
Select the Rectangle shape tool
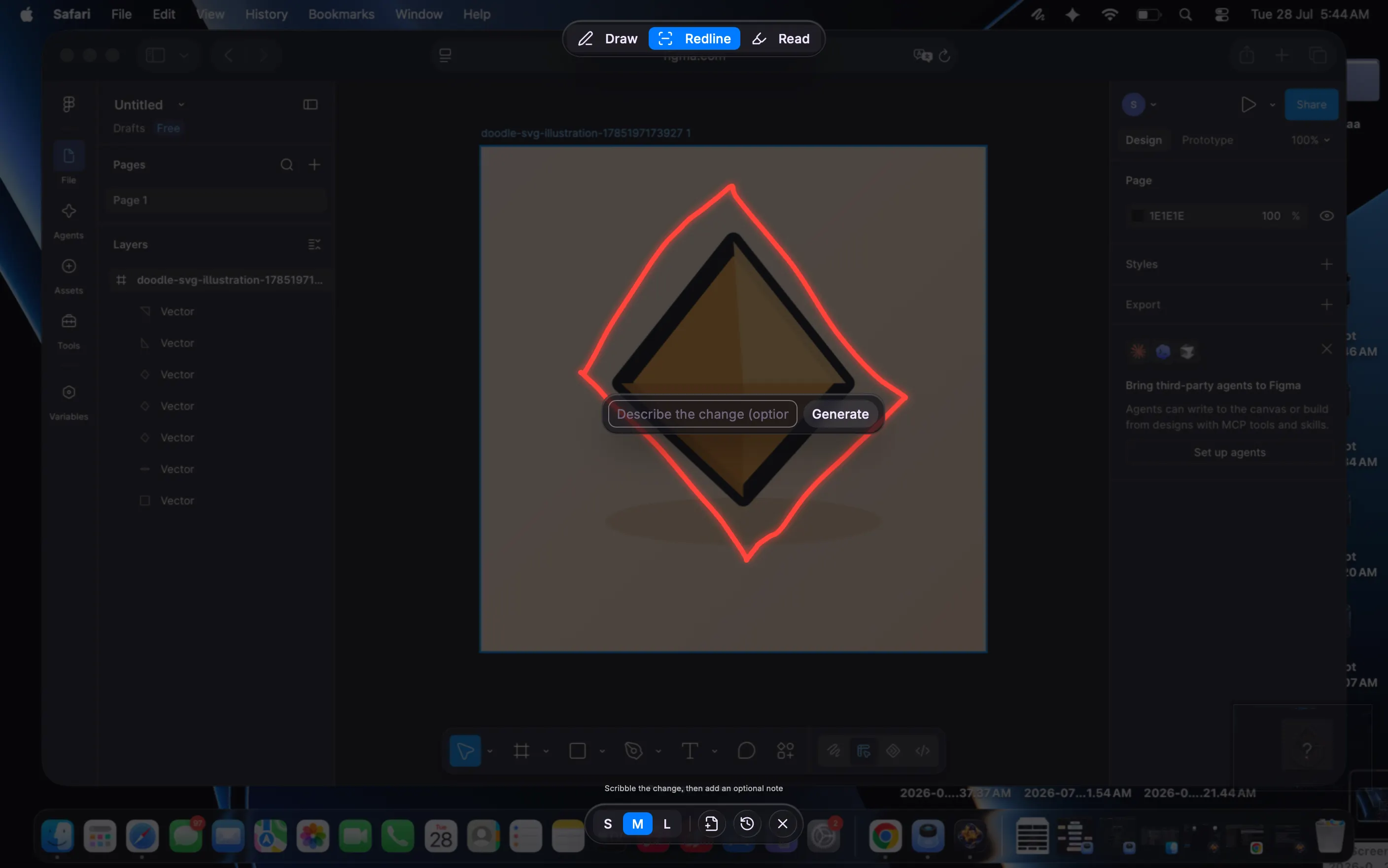pos(577,750)
